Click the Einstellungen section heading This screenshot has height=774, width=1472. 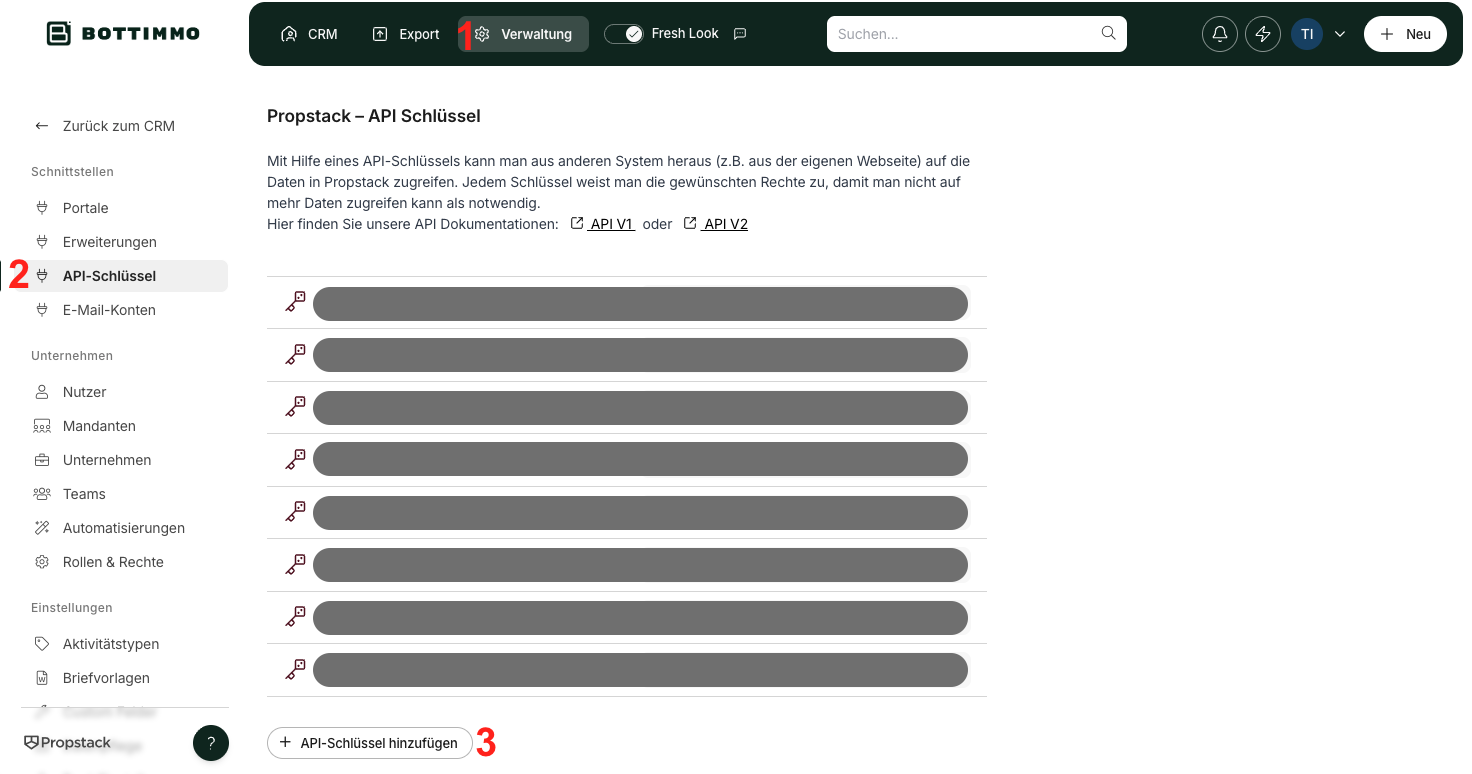click(x=72, y=608)
